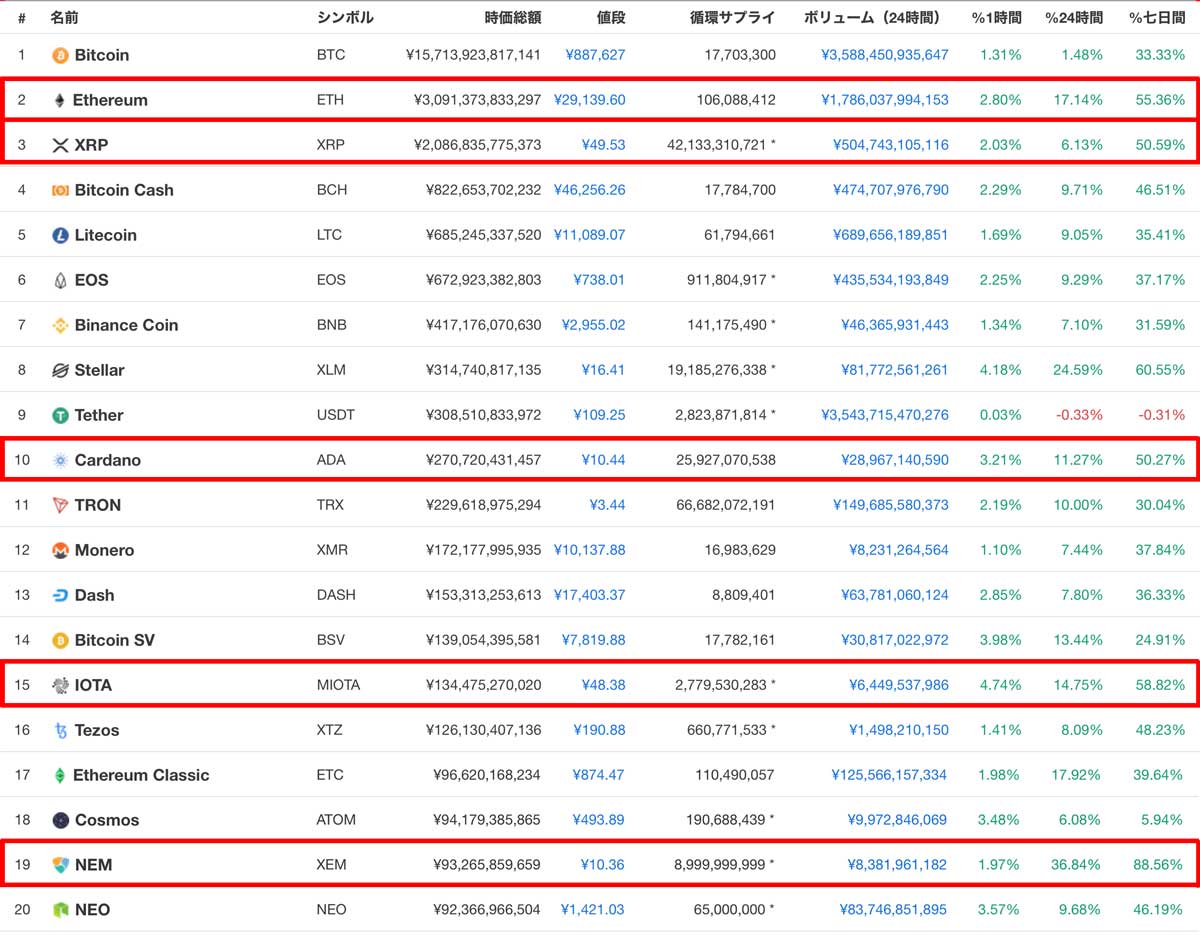Open the Stellar name link

point(100,370)
